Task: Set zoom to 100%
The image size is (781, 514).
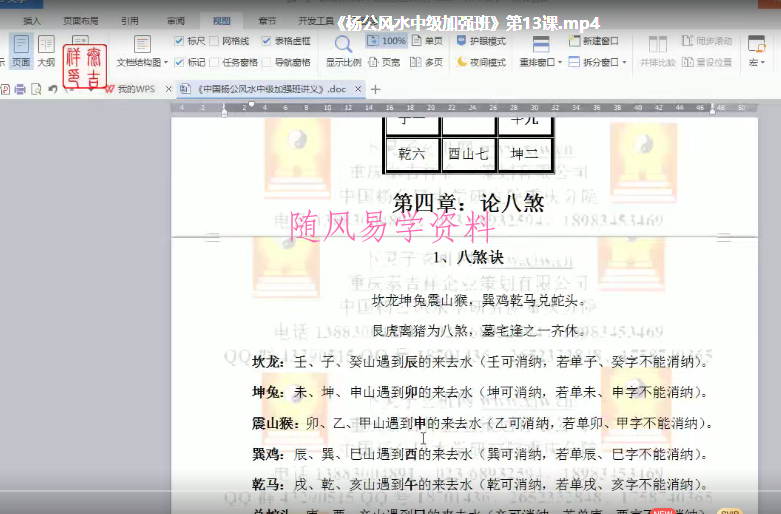Action: pos(387,41)
